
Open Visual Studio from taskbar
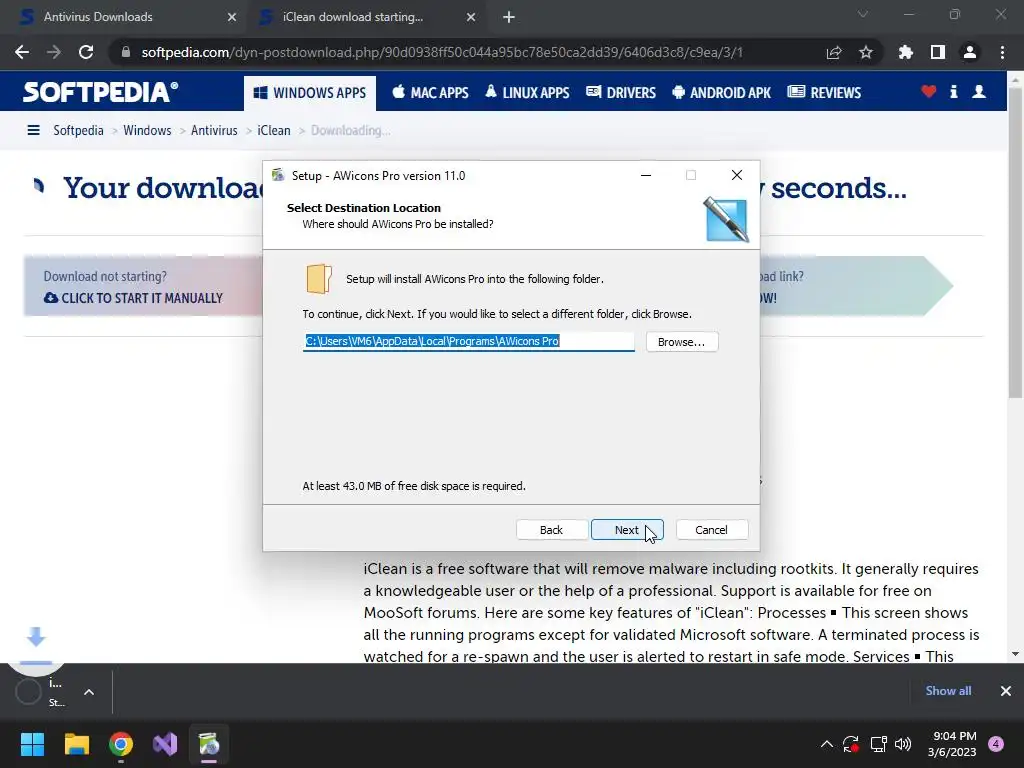pyautogui.click(x=165, y=744)
